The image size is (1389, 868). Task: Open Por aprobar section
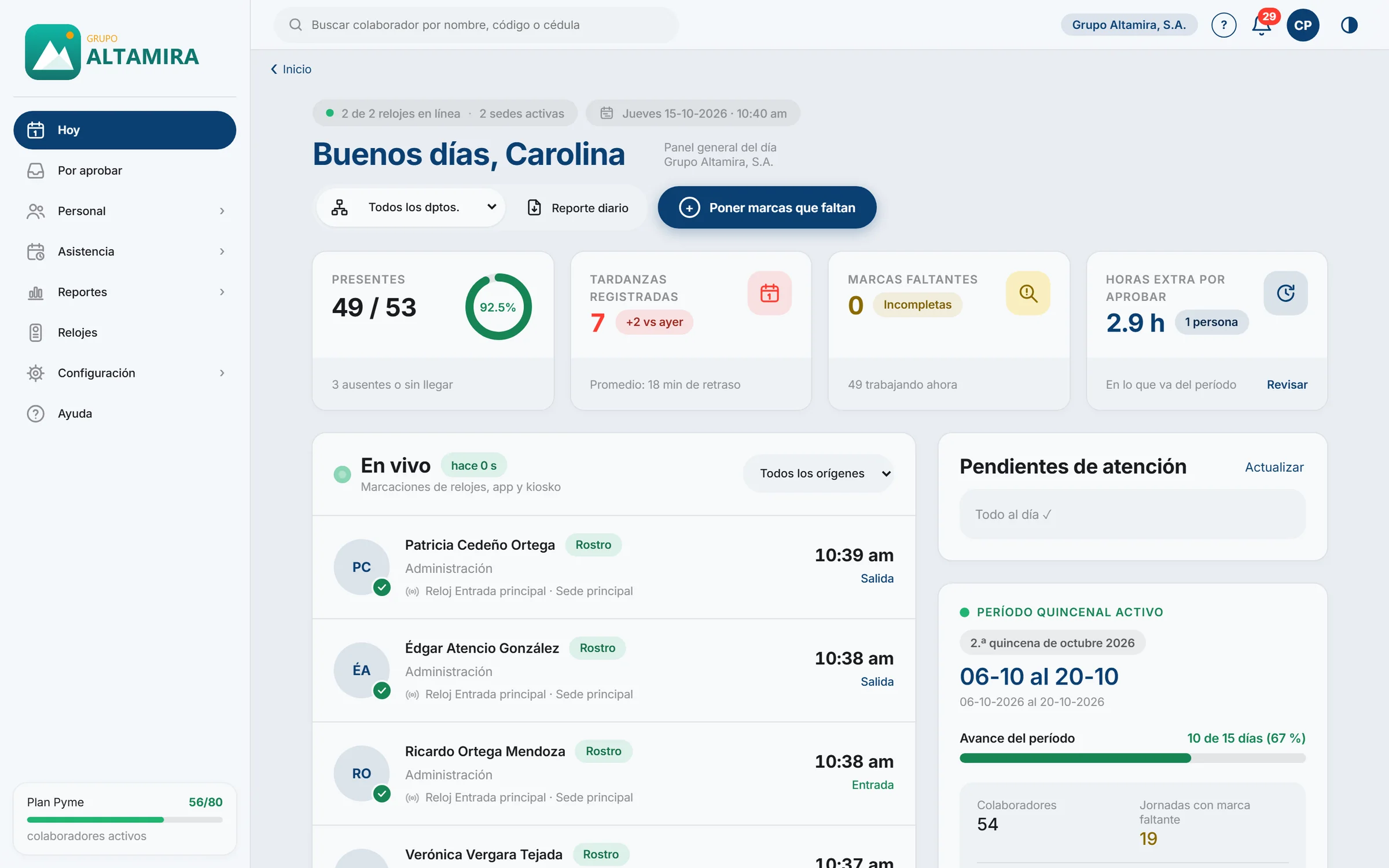pyautogui.click(x=124, y=171)
